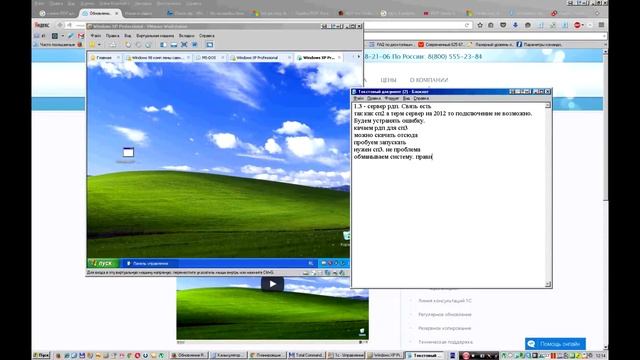Click Пуск Start button on host taskbar
This screenshot has width=640, height=360.
click(x=41, y=356)
